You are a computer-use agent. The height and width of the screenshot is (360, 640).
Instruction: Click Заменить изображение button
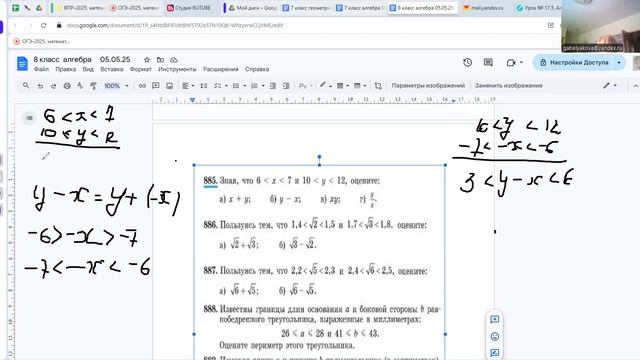(x=509, y=86)
